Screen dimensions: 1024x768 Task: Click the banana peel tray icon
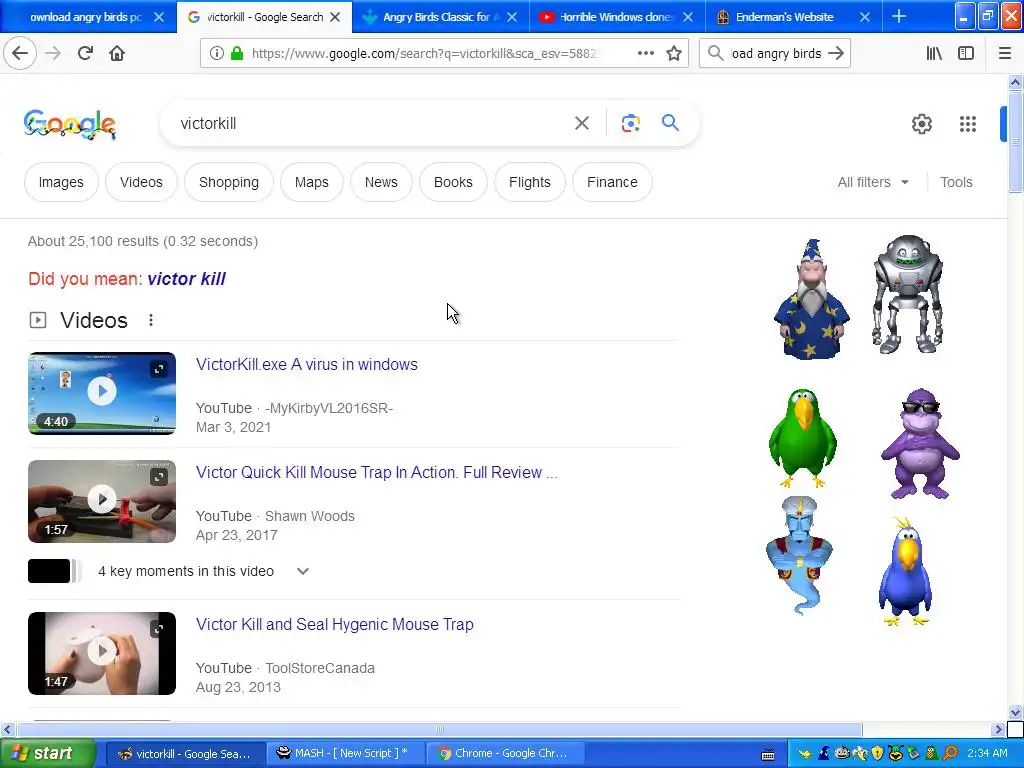tap(859, 753)
